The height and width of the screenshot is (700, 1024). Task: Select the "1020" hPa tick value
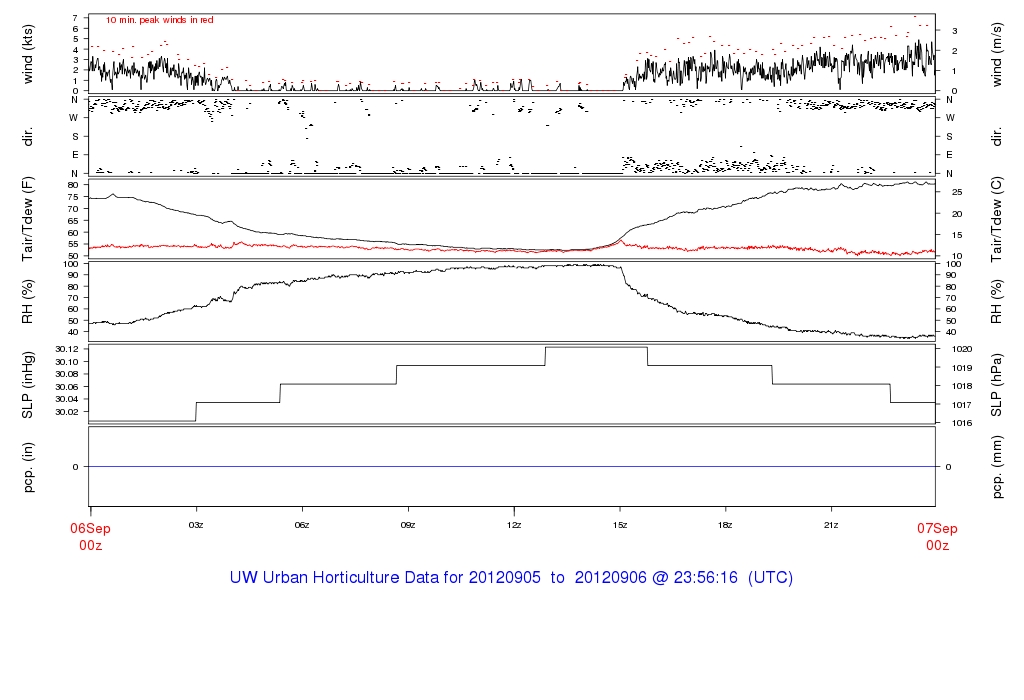962,349
